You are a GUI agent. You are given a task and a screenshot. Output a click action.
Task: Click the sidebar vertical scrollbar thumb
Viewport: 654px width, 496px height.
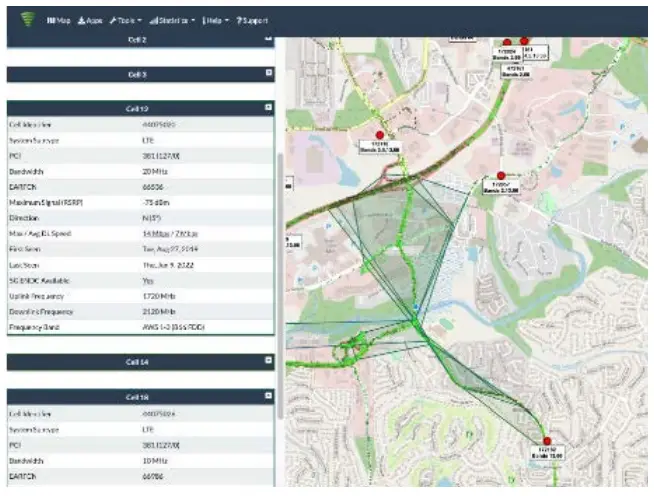(280, 286)
